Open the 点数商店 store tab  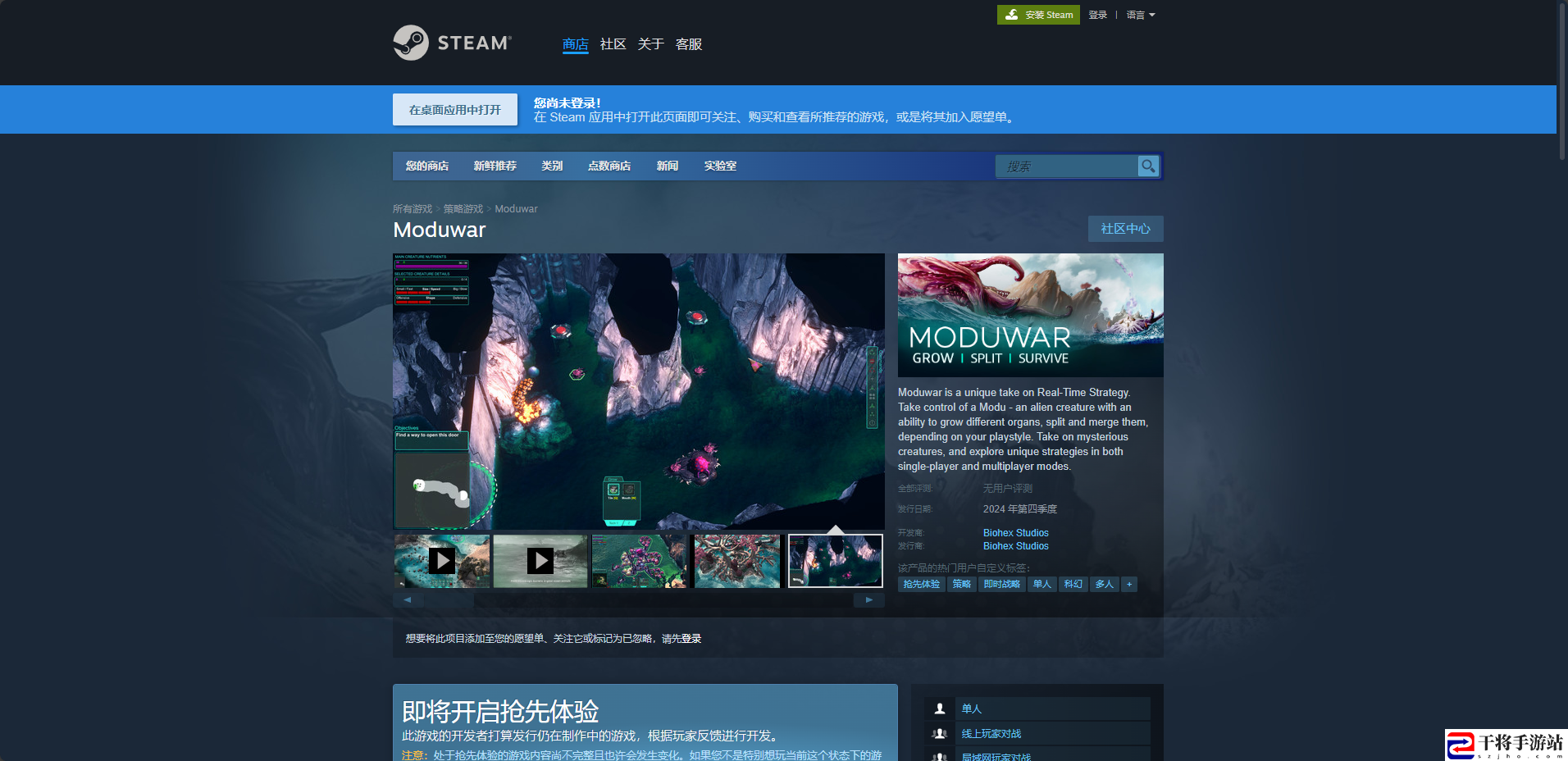click(609, 166)
